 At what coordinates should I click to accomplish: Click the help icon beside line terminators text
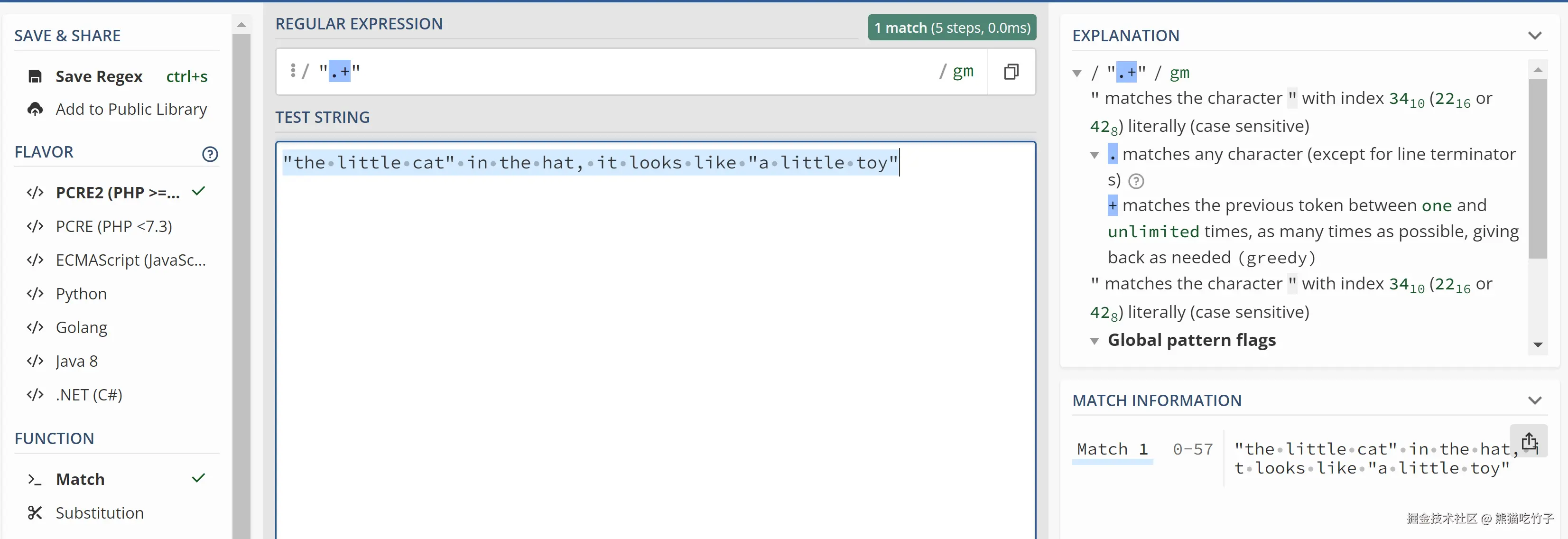(x=1136, y=181)
